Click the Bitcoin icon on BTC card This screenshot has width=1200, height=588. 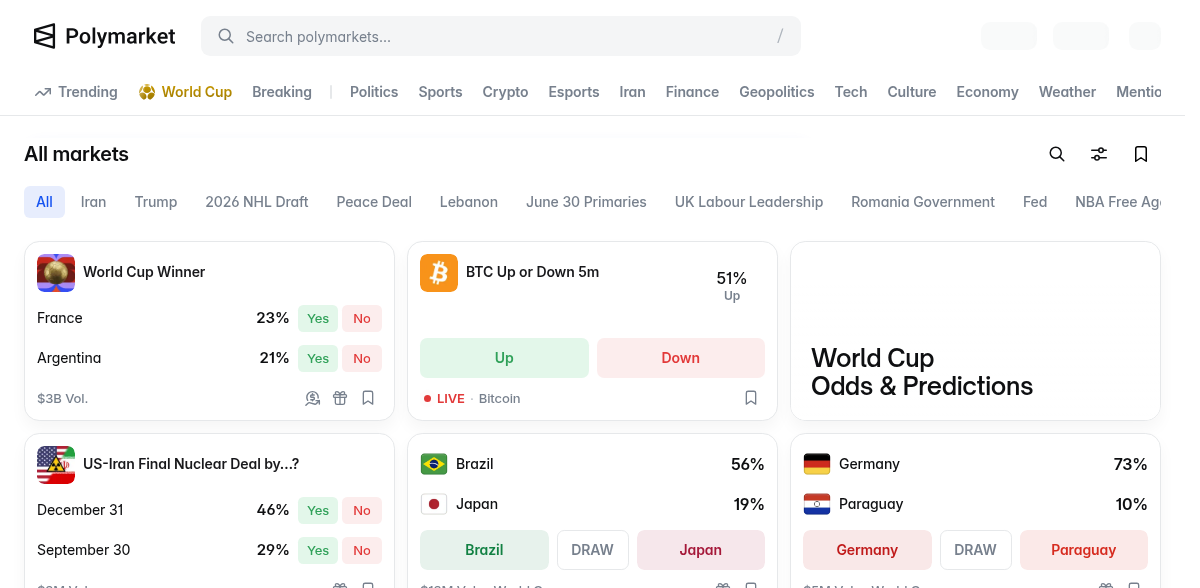click(439, 273)
